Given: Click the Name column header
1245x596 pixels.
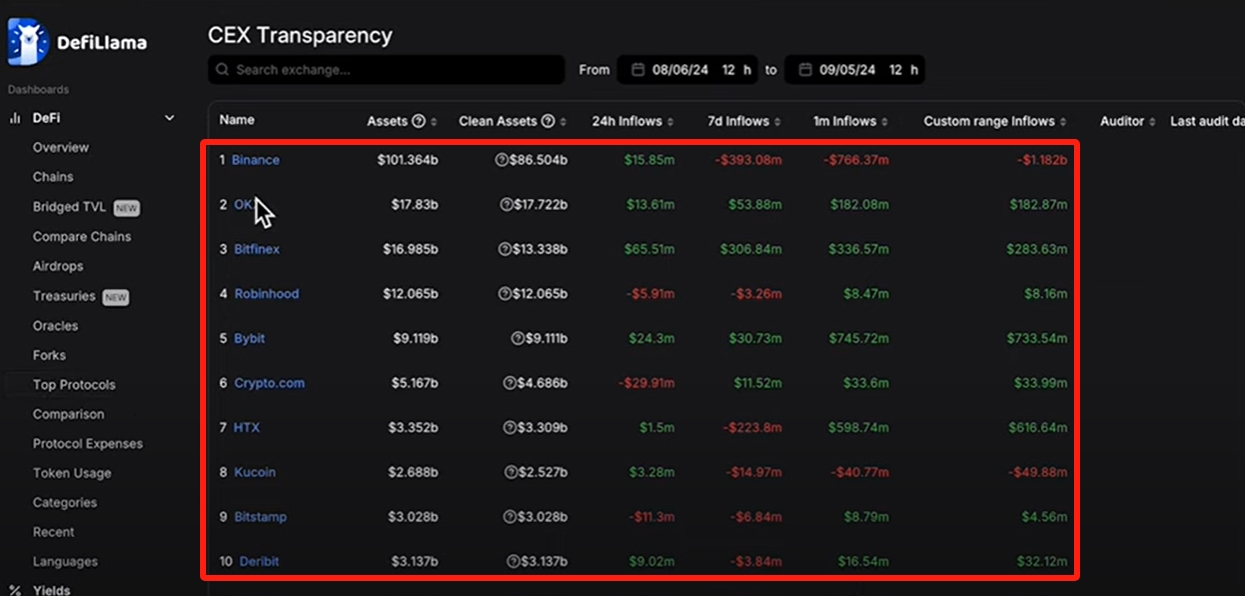Looking at the screenshot, I should [237, 120].
